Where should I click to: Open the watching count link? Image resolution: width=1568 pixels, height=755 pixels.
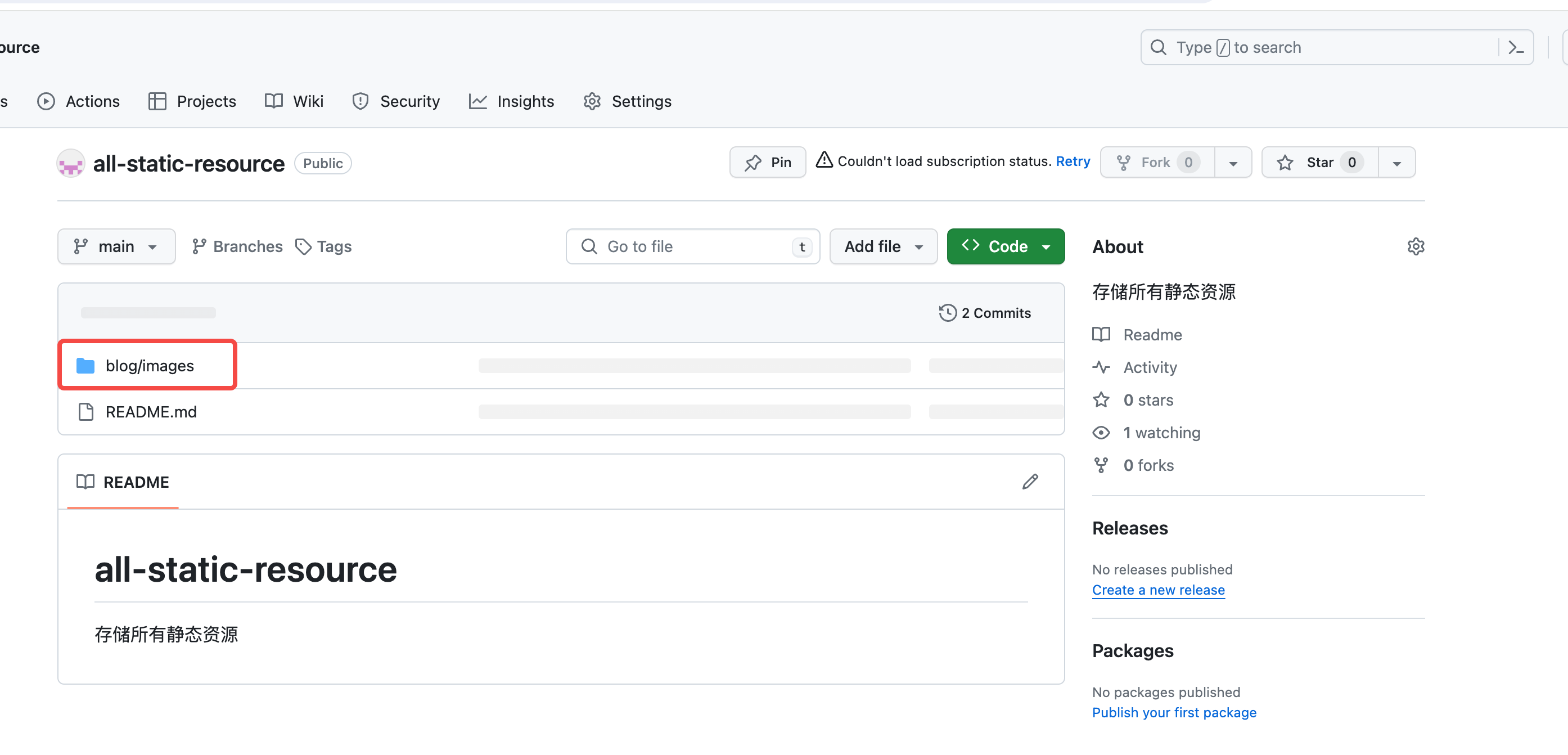point(1161,433)
